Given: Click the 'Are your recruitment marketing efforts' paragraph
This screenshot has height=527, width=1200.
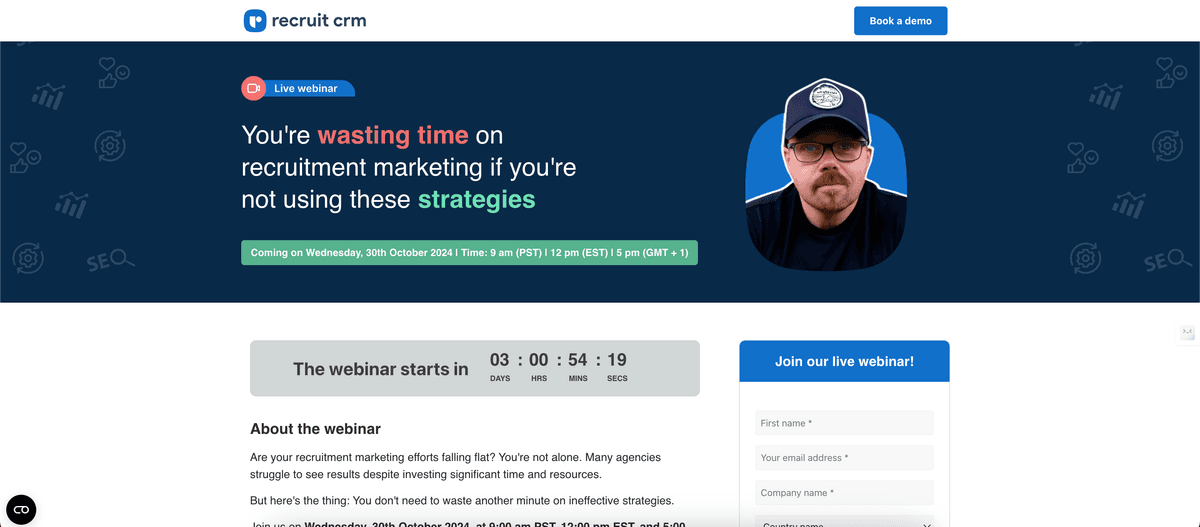Looking at the screenshot, I should click(x=455, y=466).
